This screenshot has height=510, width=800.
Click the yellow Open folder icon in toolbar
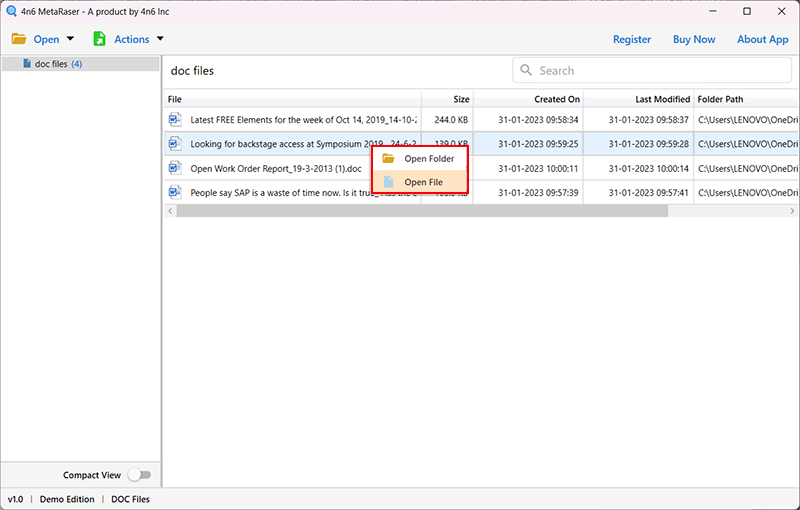(x=19, y=39)
